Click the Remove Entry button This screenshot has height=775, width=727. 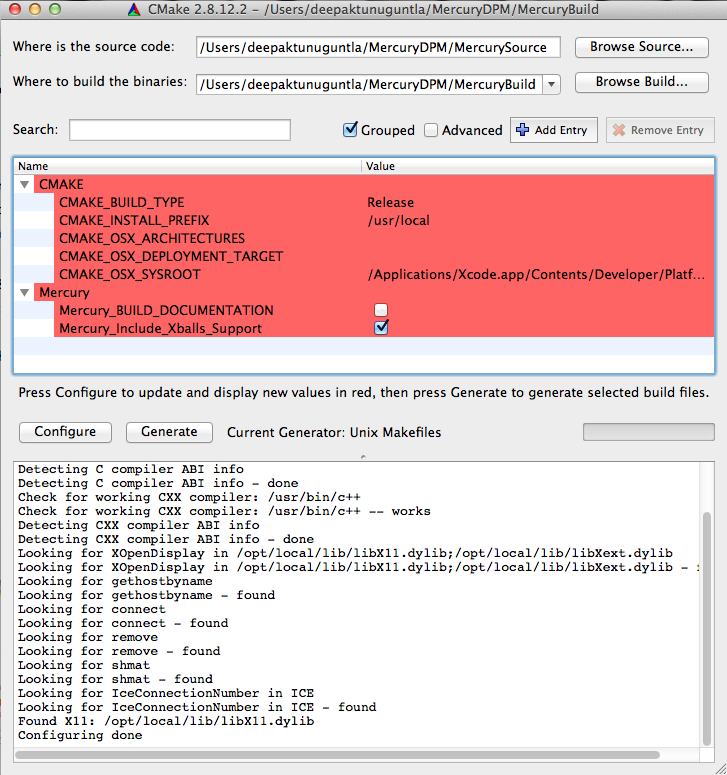coord(660,130)
